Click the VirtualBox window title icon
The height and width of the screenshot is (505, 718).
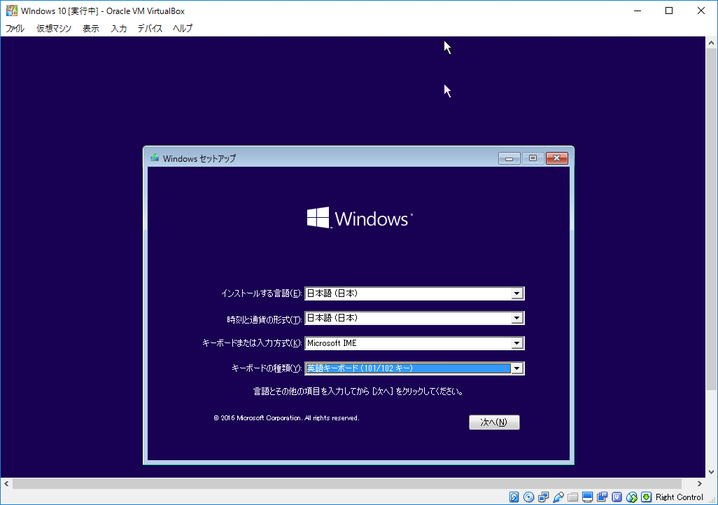coord(11,11)
